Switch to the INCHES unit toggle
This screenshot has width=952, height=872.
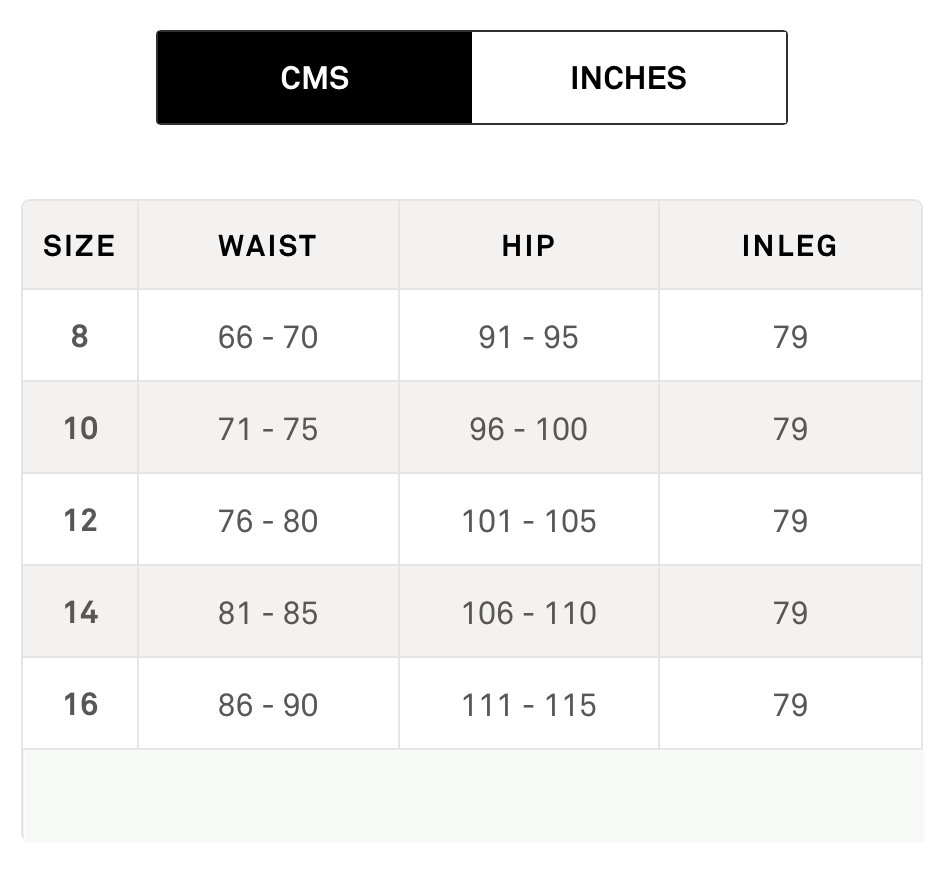pyautogui.click(x=628, y=78)
